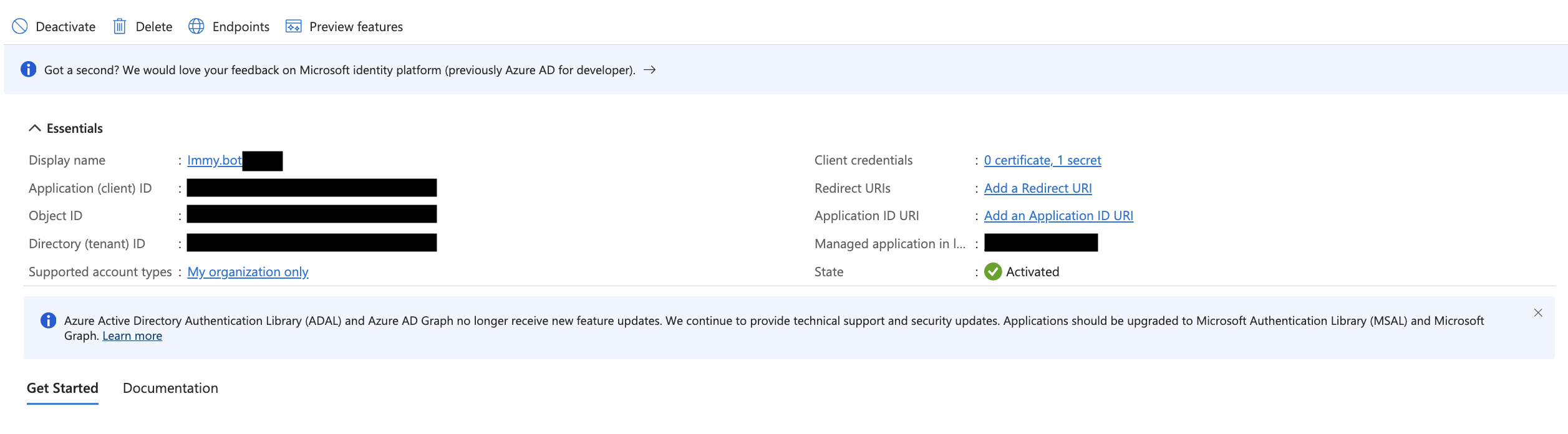This screenshot has height=434, width=1568.
Task: Click the Essentials heading text
Action: (x=75, y=128)
